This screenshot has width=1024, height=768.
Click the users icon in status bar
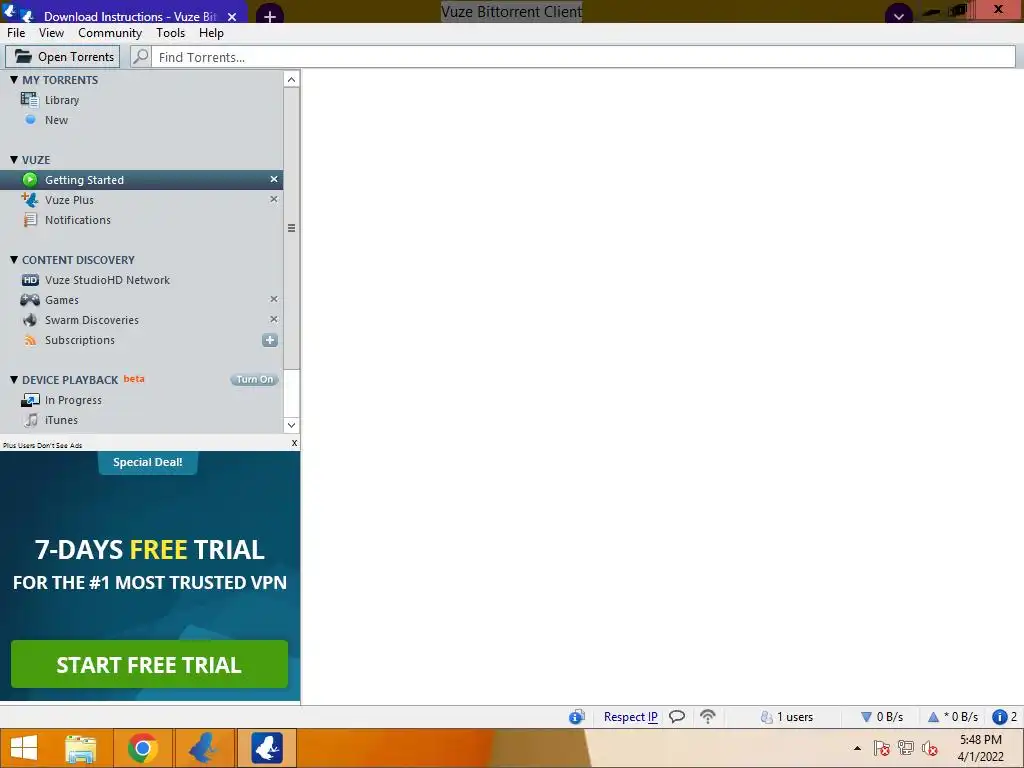[767, 717]
